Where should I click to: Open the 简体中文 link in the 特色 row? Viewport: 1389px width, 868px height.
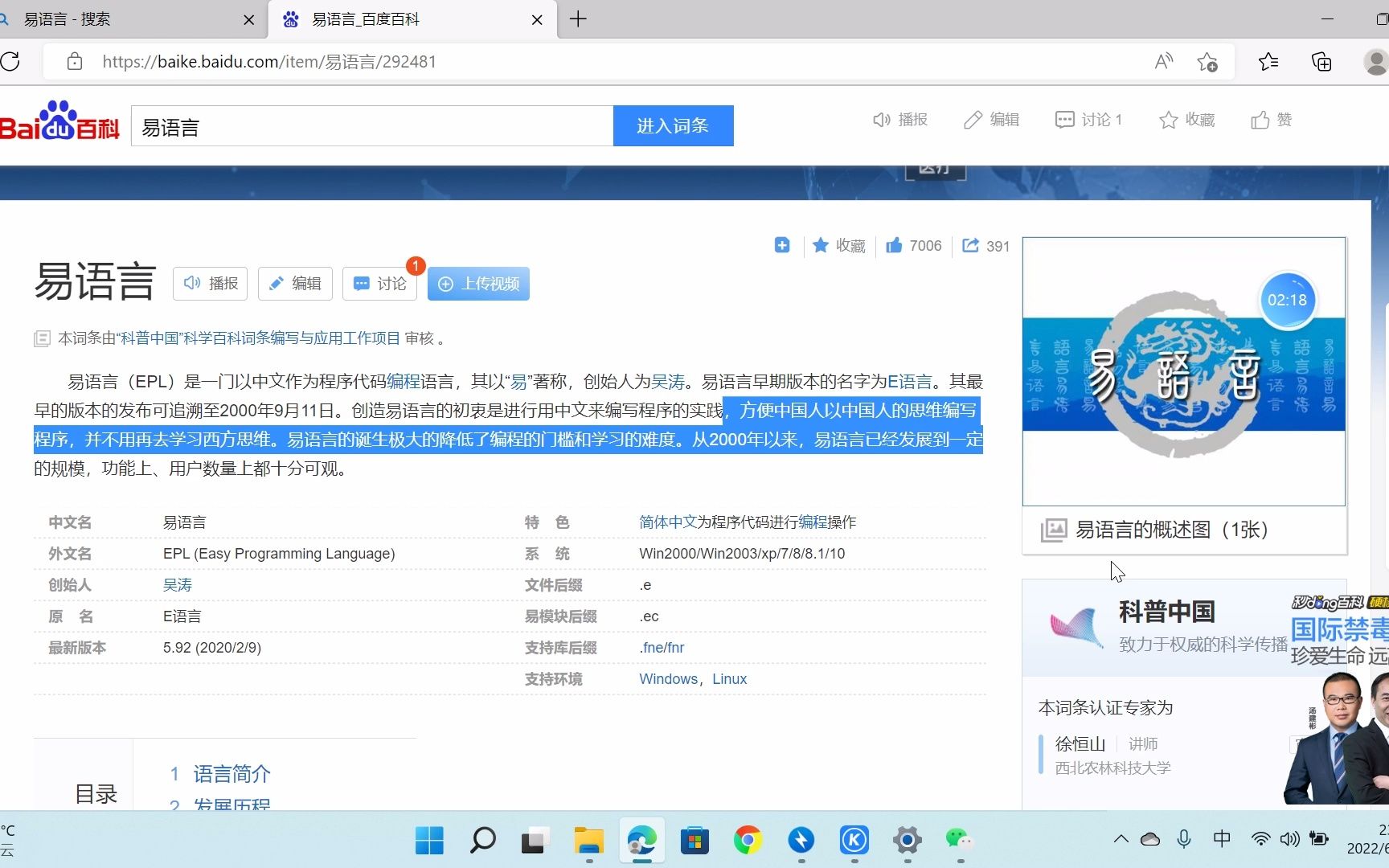(x=668, y=522)
